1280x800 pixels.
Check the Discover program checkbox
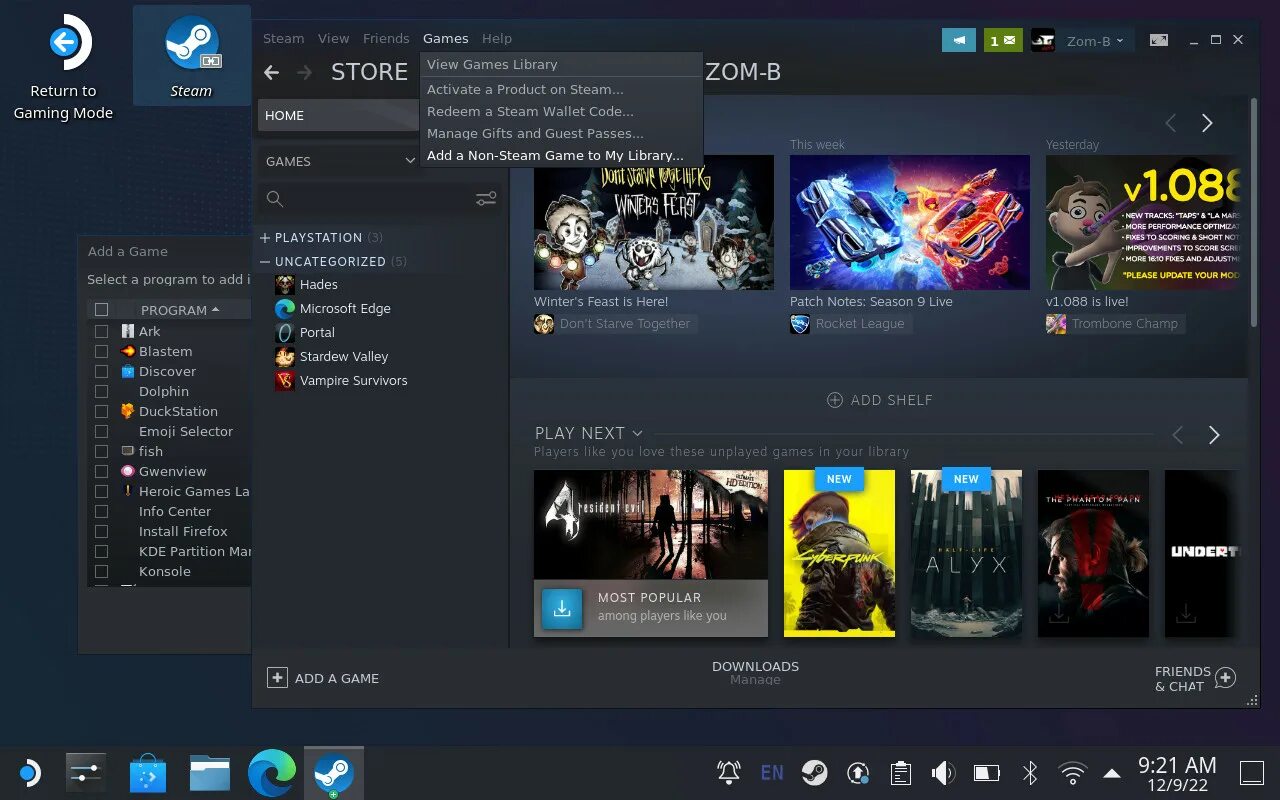(101, 371)
